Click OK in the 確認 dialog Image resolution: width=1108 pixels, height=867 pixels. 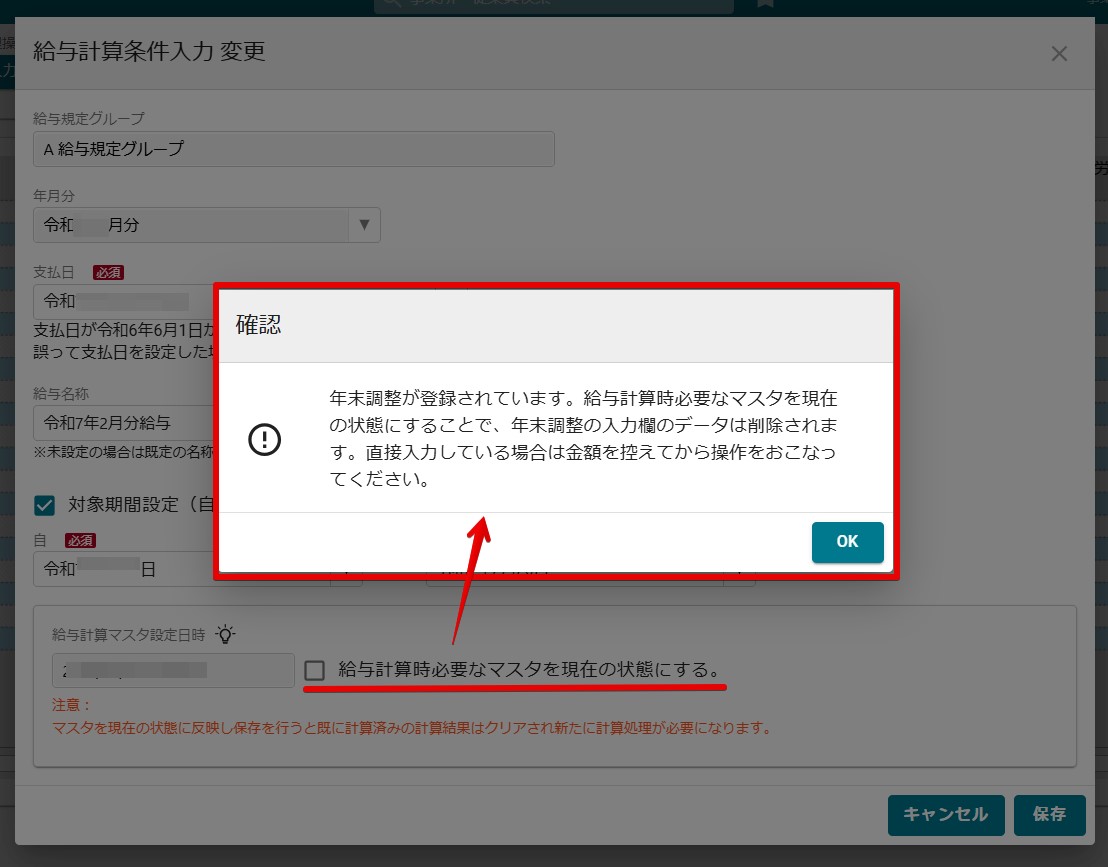pos(847,542)
